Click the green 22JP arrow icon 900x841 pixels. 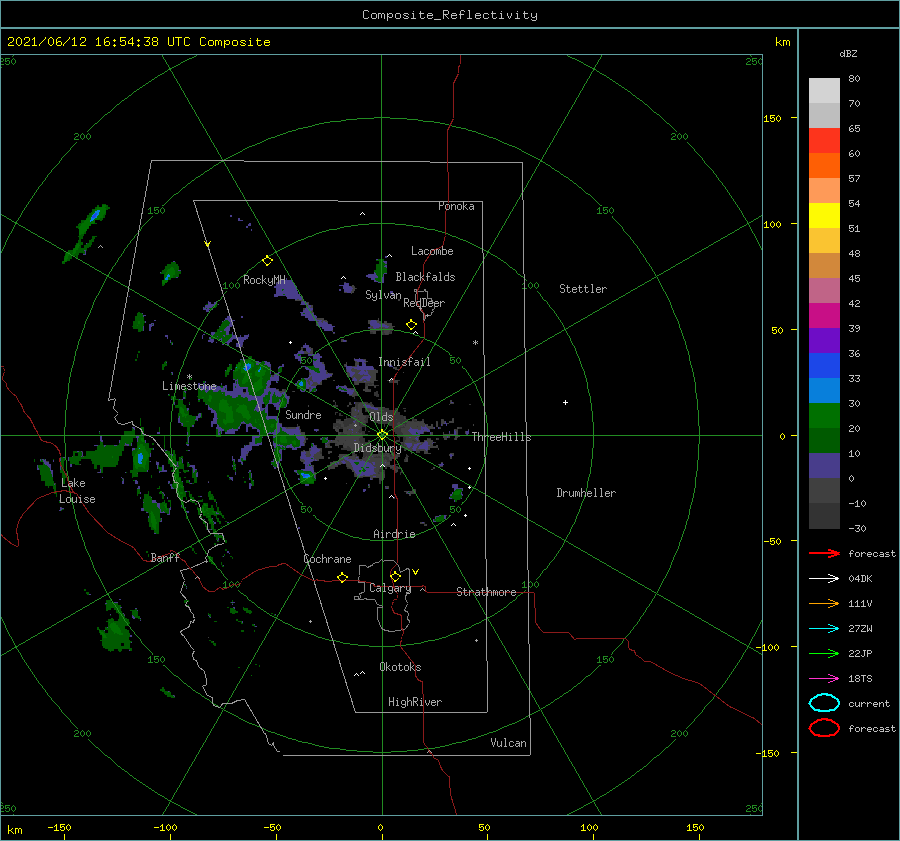point(824,653)
